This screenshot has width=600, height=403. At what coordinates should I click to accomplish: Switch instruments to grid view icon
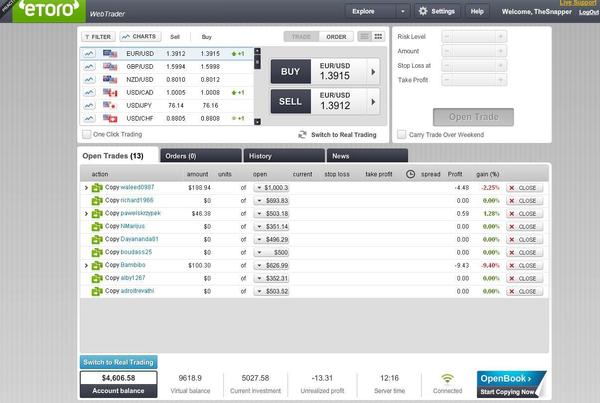coord(378,36)
